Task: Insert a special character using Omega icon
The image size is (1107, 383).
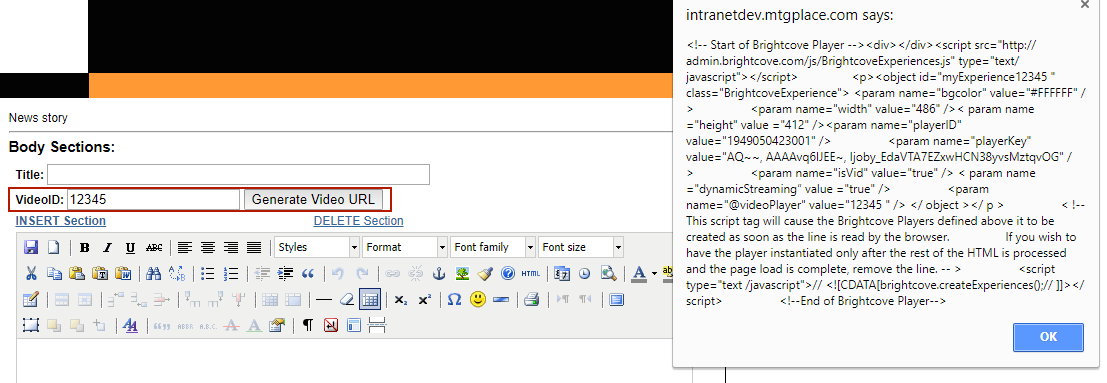Action: pyautogui.click(x=455, y=300)
